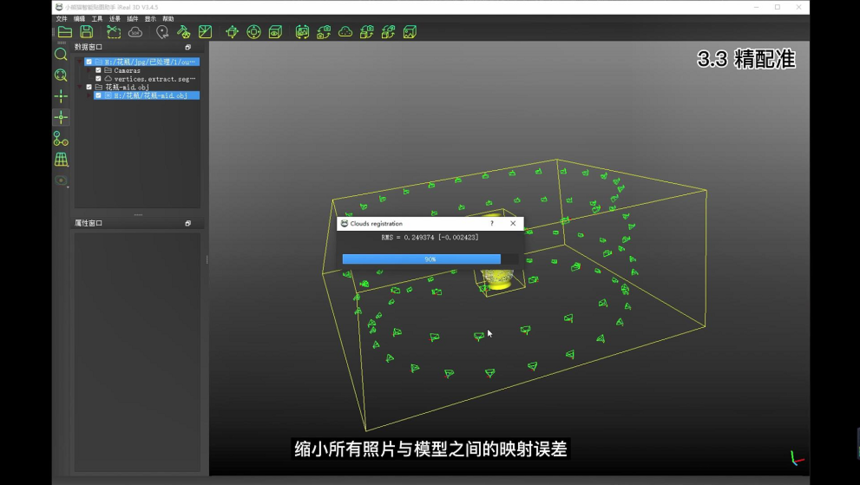Toggle the vertices.extract.seg checkbox
Screen dimensions: 860x485
(98, 78)
